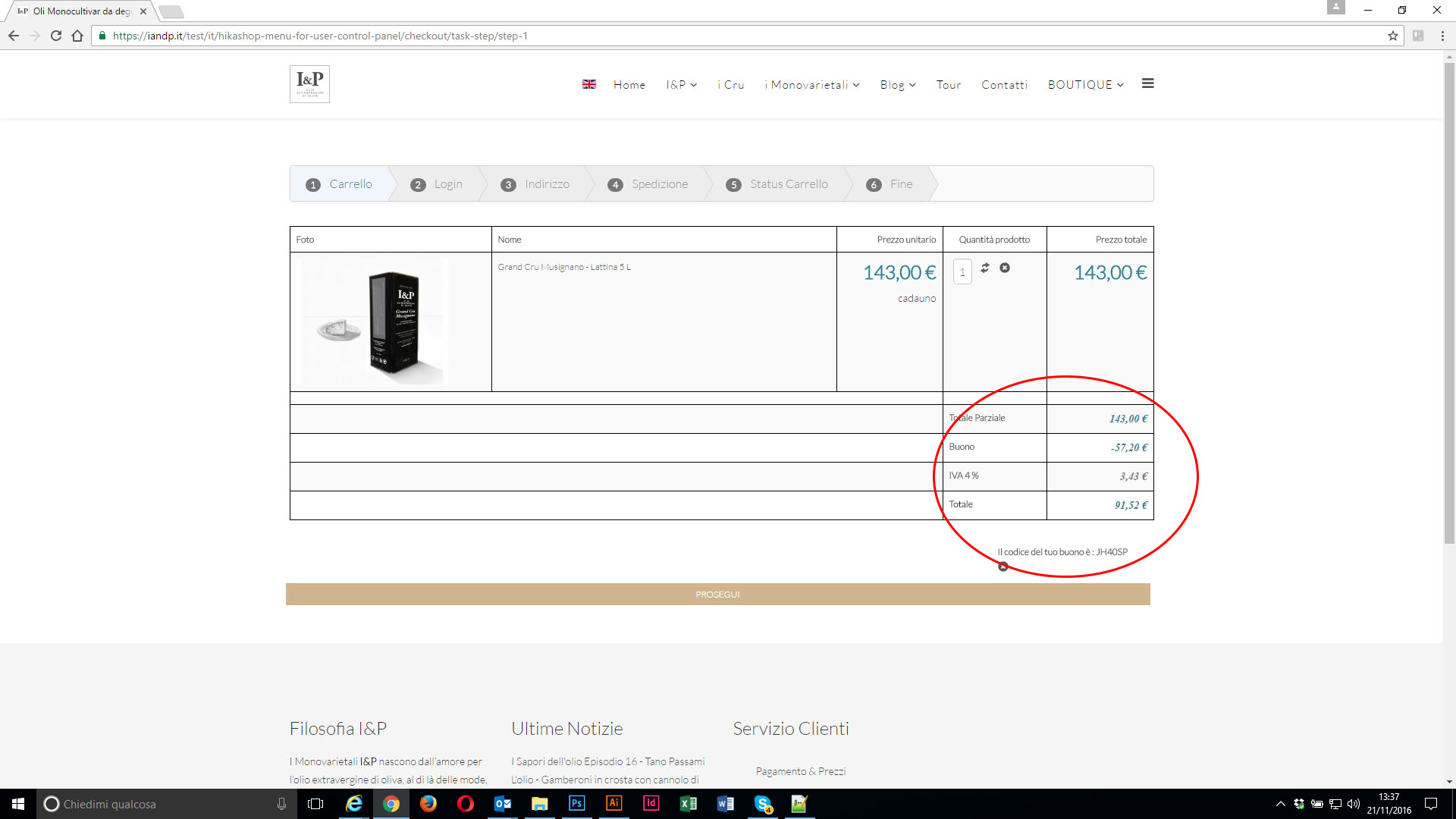Open the Tour menu item

click(948, 85)
